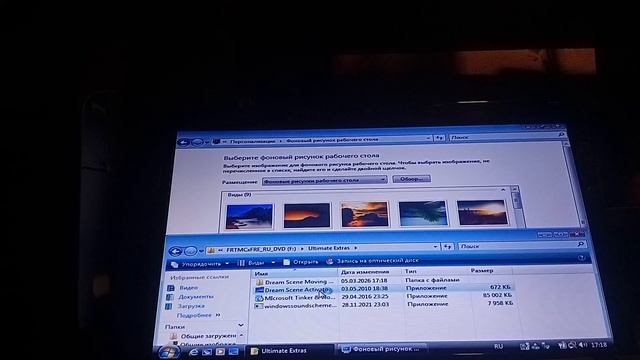Open Видео in favorite links

coord(183,288)
